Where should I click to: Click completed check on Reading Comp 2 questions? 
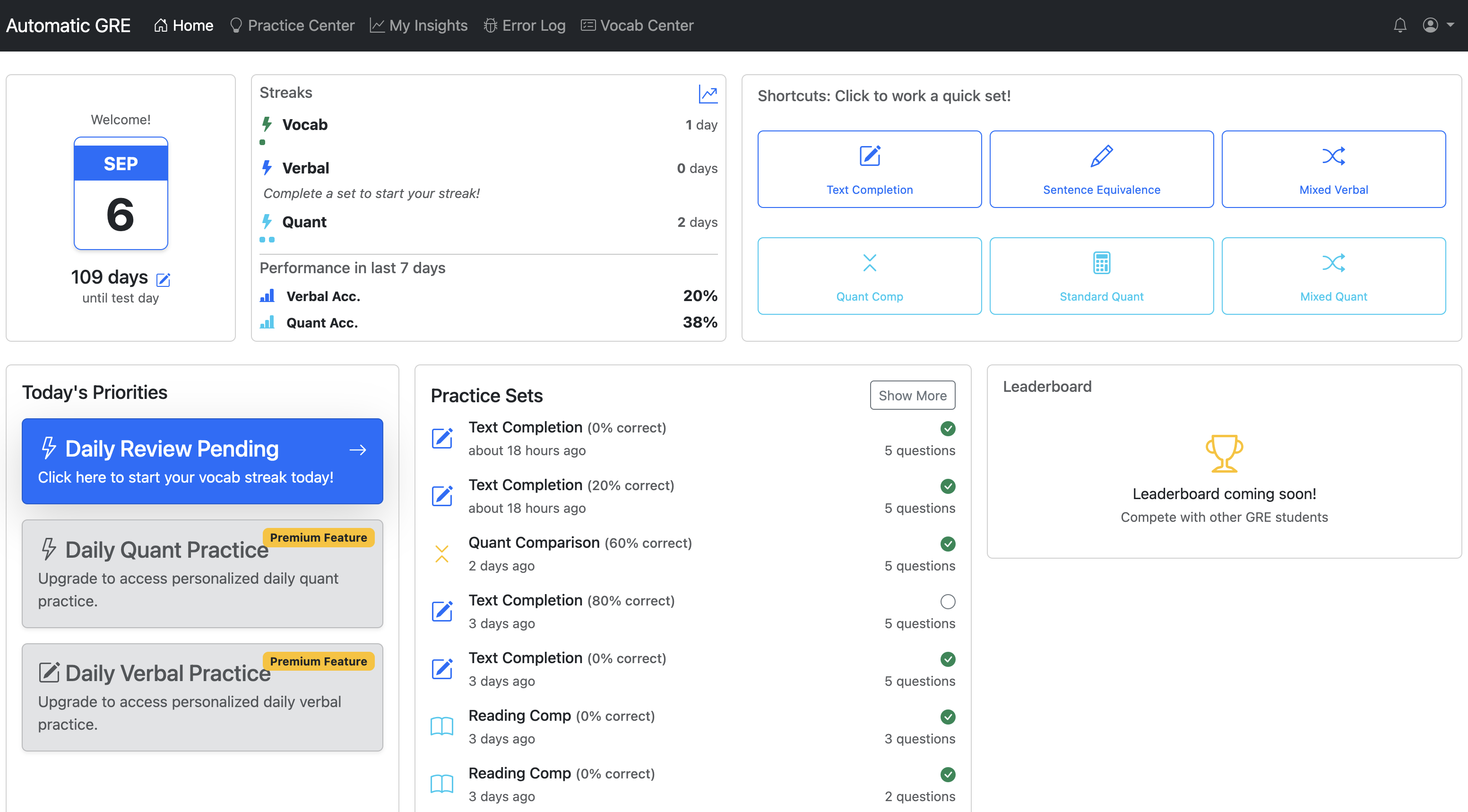[x=948, y=774]
